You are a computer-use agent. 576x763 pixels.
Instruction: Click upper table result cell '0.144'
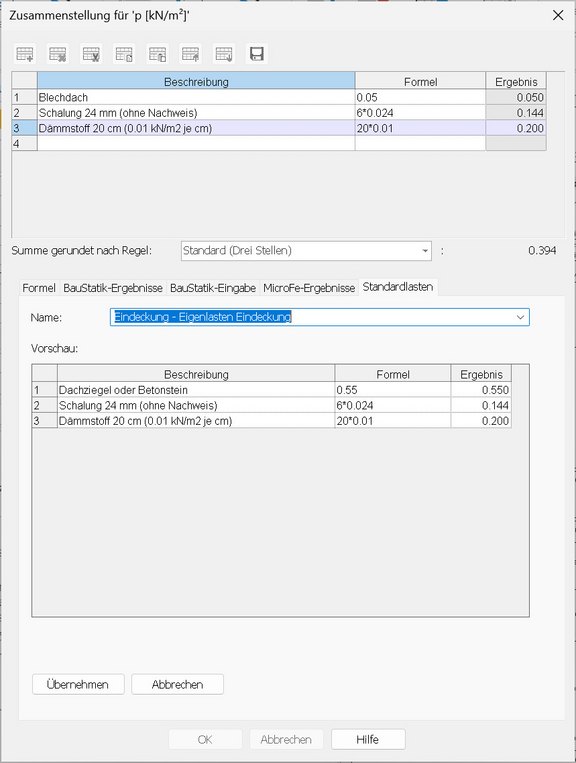516,113
